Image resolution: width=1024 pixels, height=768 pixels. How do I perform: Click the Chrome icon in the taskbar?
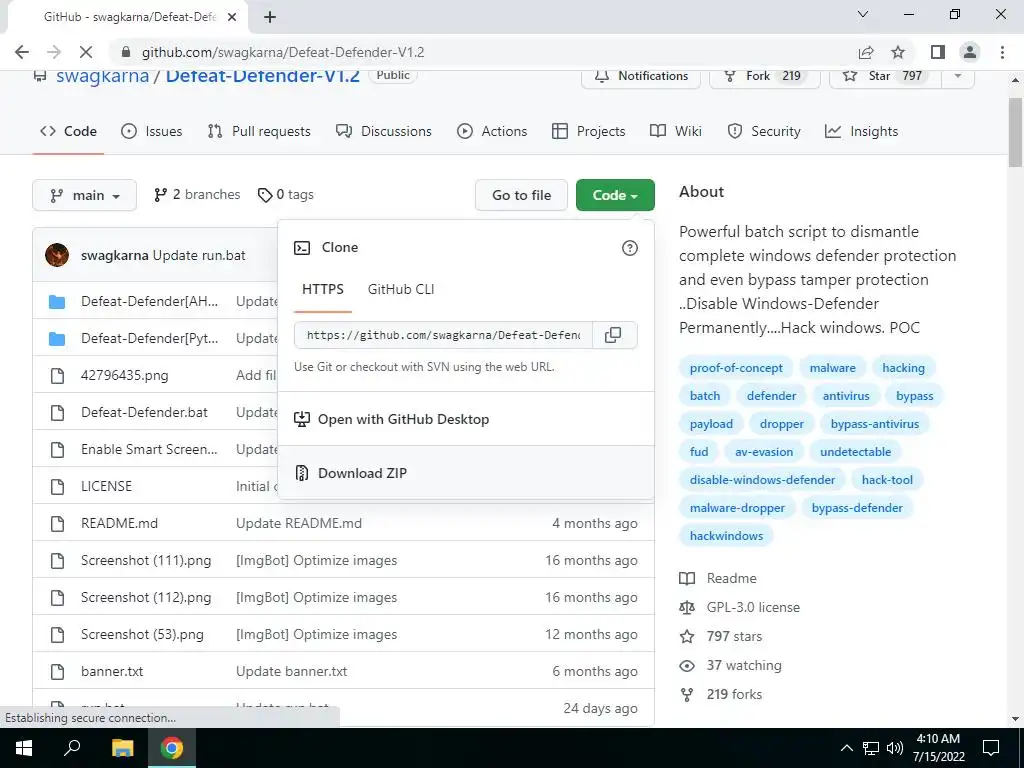(x=172, y=748)
